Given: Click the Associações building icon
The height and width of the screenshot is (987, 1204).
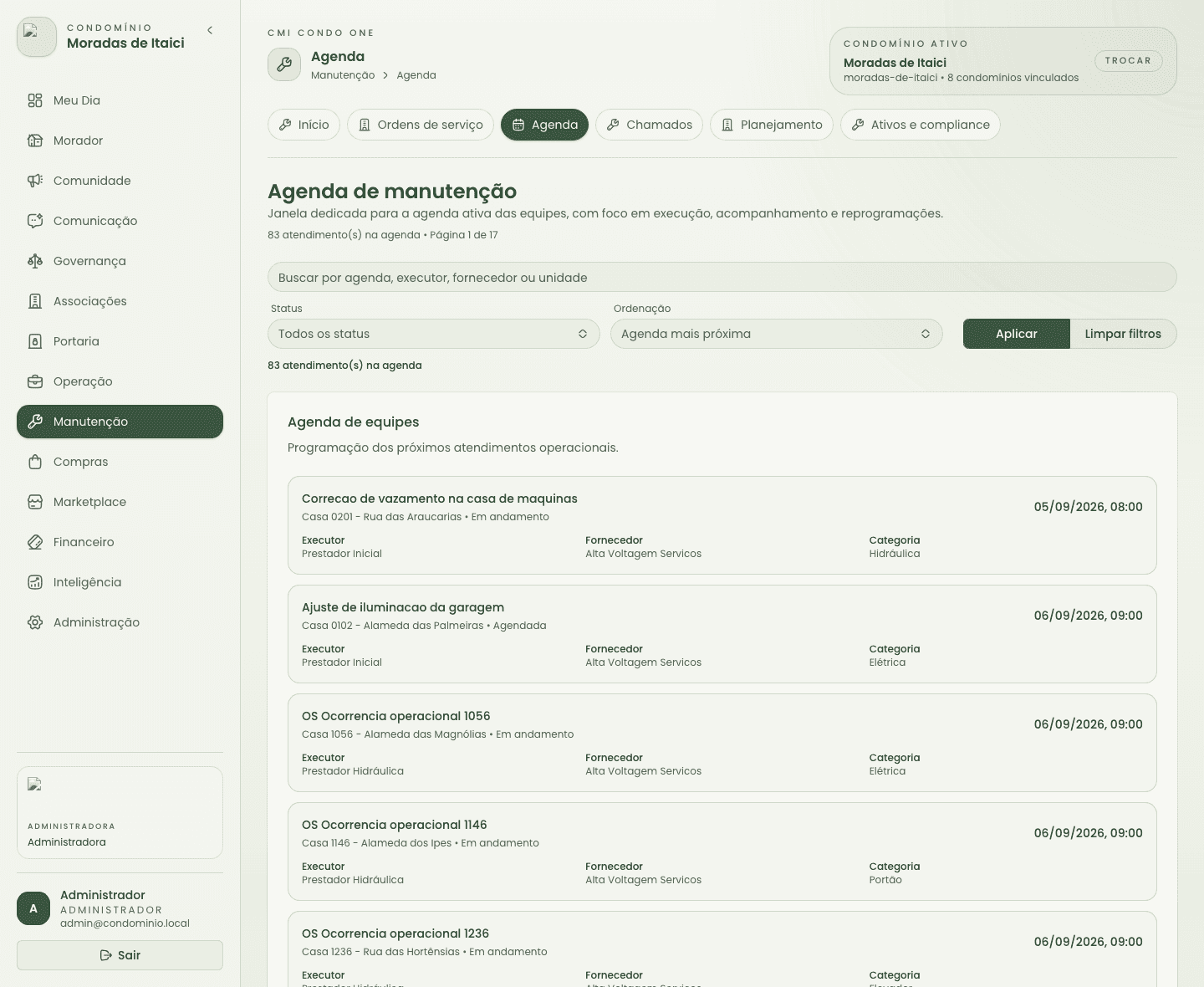Looking at the screenshot, I should [x=35, y=301].
